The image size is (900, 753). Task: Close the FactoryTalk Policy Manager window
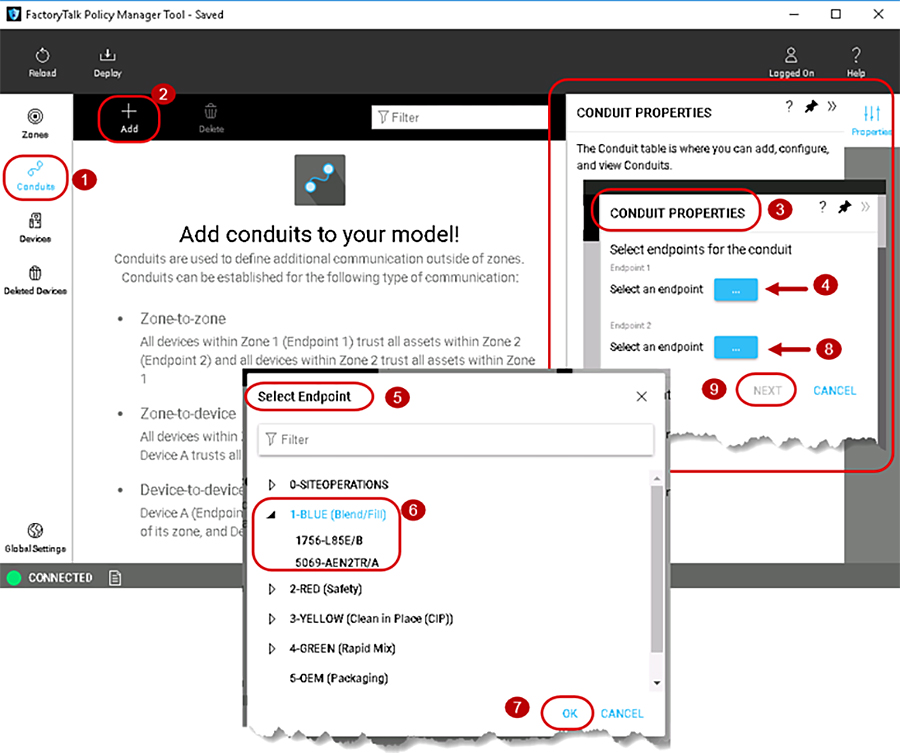coord(878,14)
